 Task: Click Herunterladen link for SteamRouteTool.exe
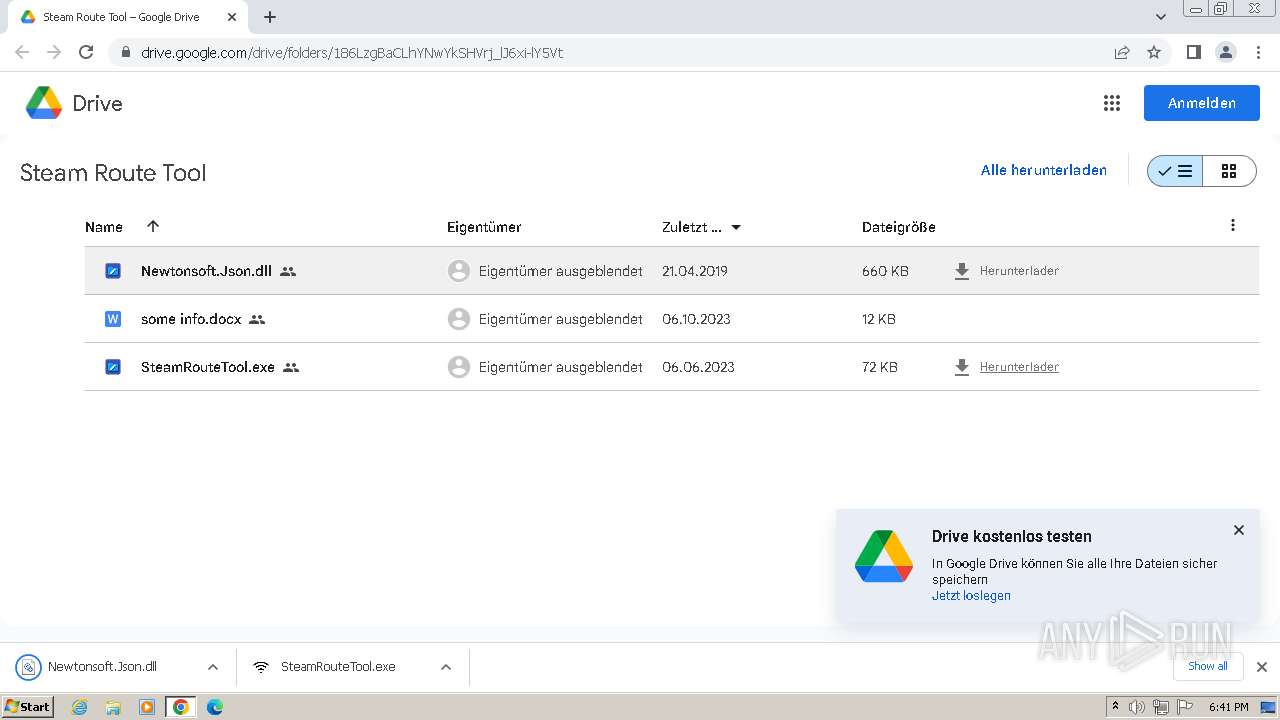tap(1019, 367)
